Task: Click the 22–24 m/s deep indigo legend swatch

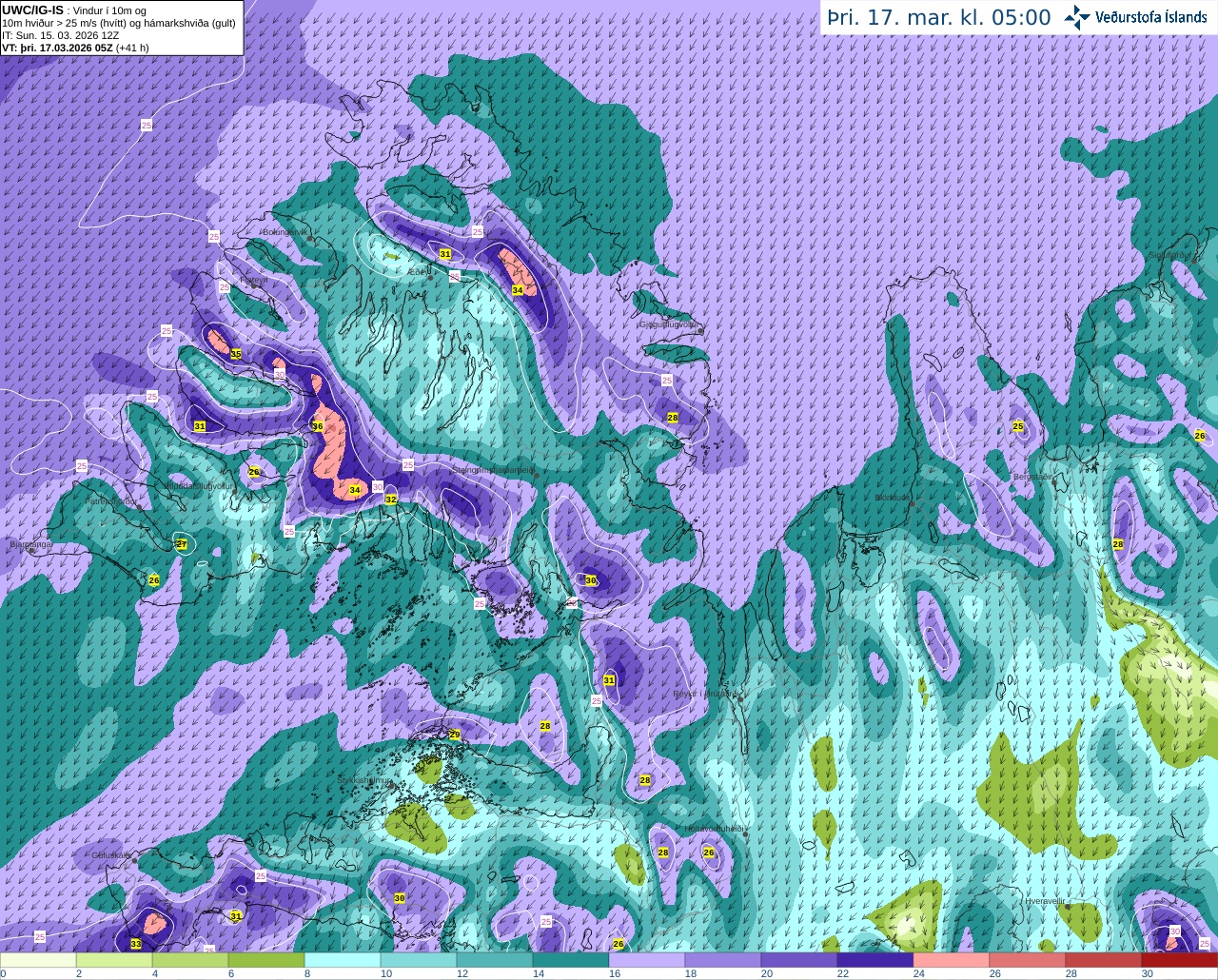Action: 875,960
